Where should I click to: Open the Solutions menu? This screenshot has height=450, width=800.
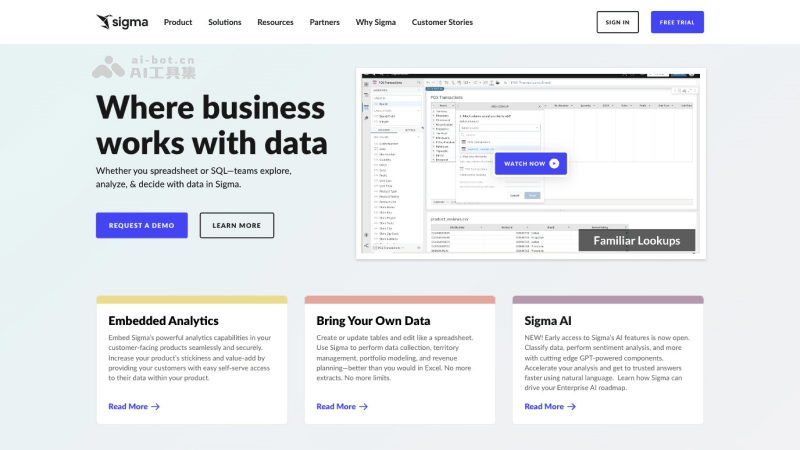point(224,22)
